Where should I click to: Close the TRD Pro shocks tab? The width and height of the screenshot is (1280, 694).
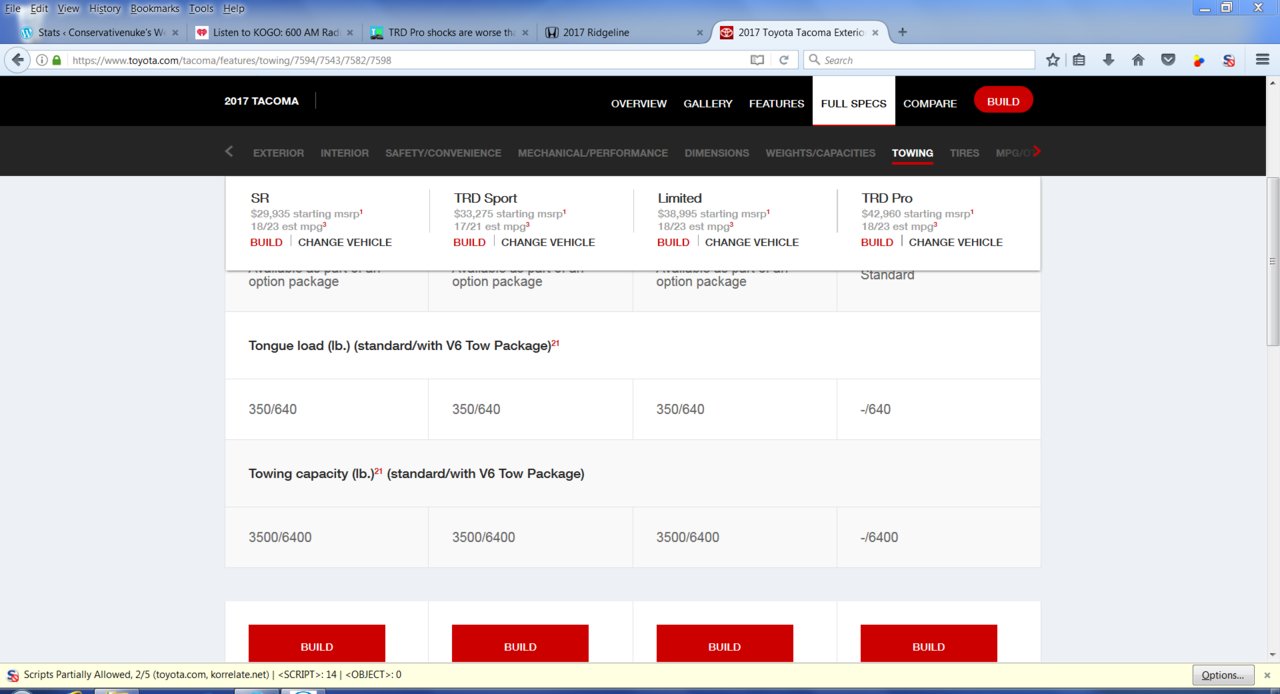pyautogui.click(x=525, y=32)
